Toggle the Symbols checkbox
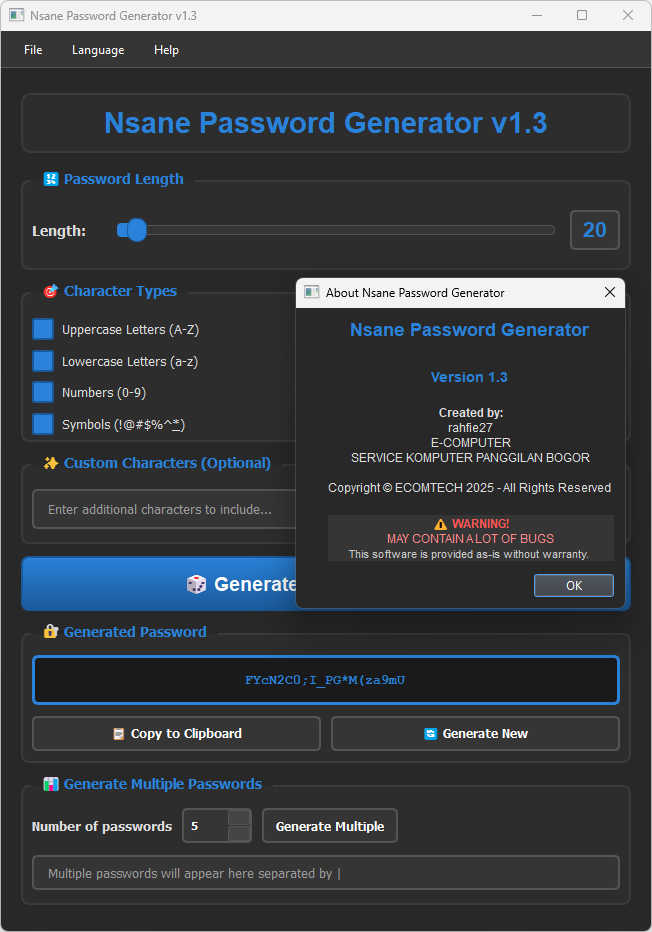The image size is (652, 932). point(43,424)
